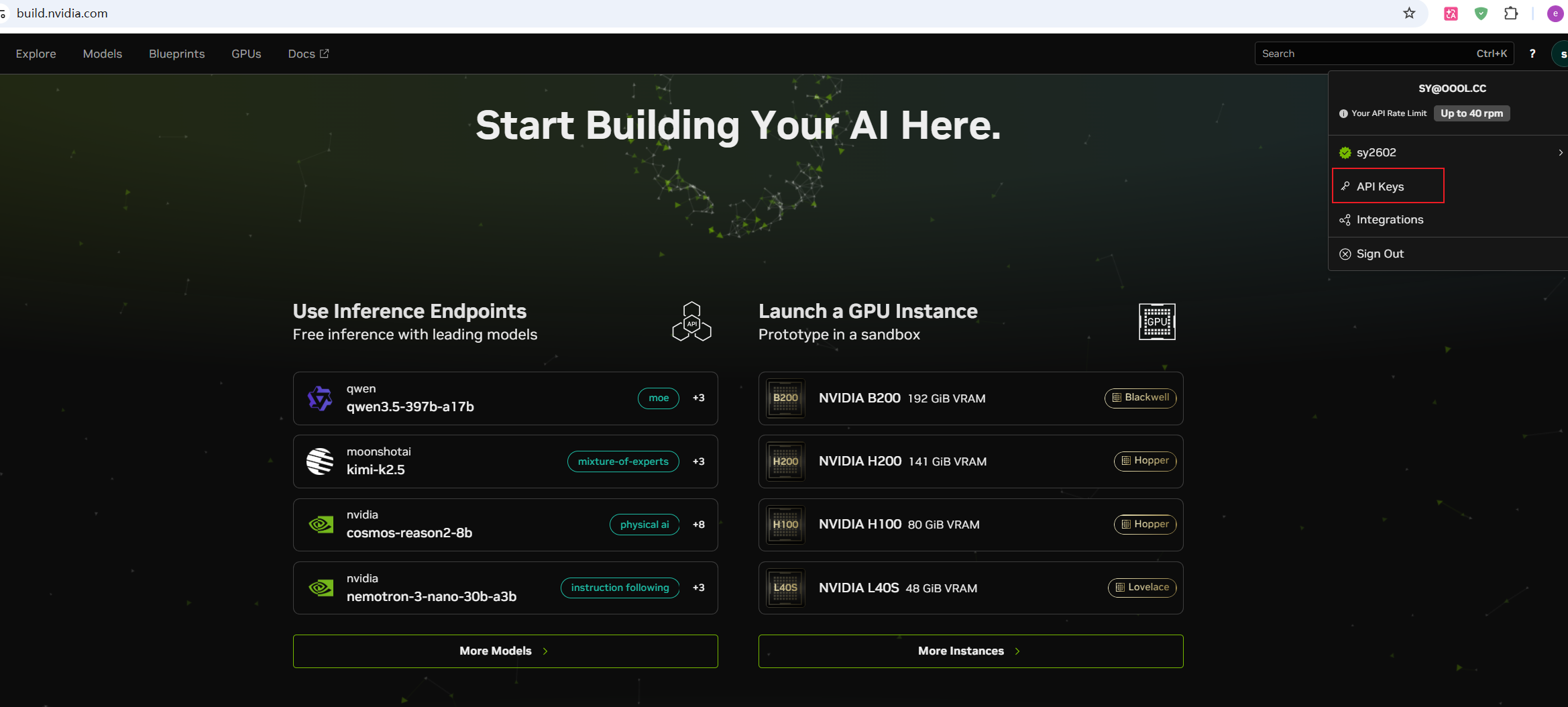The width and height of the screenshot is (1568, 707).
Task: Click the bookmark star icon in address bar
Action: click(x=1409, y=13)
